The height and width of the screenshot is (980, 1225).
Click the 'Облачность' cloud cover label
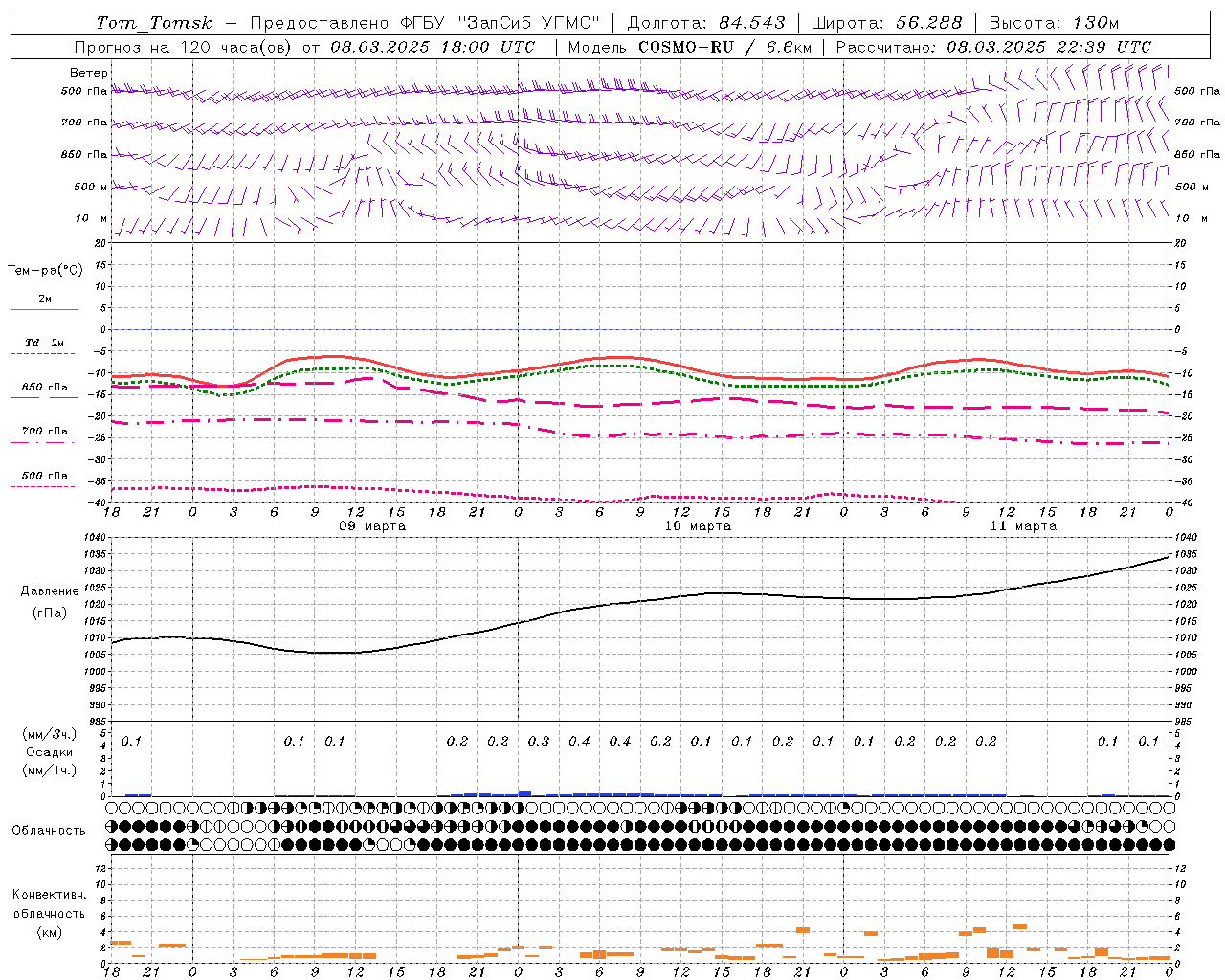pyautogui.click(x=49, y=830)
